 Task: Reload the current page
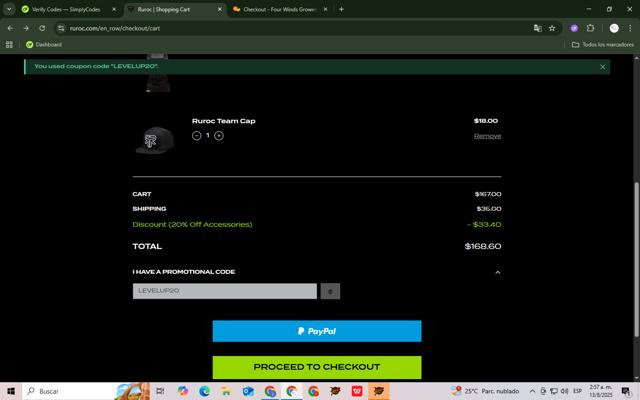click(x=42, y=28)
